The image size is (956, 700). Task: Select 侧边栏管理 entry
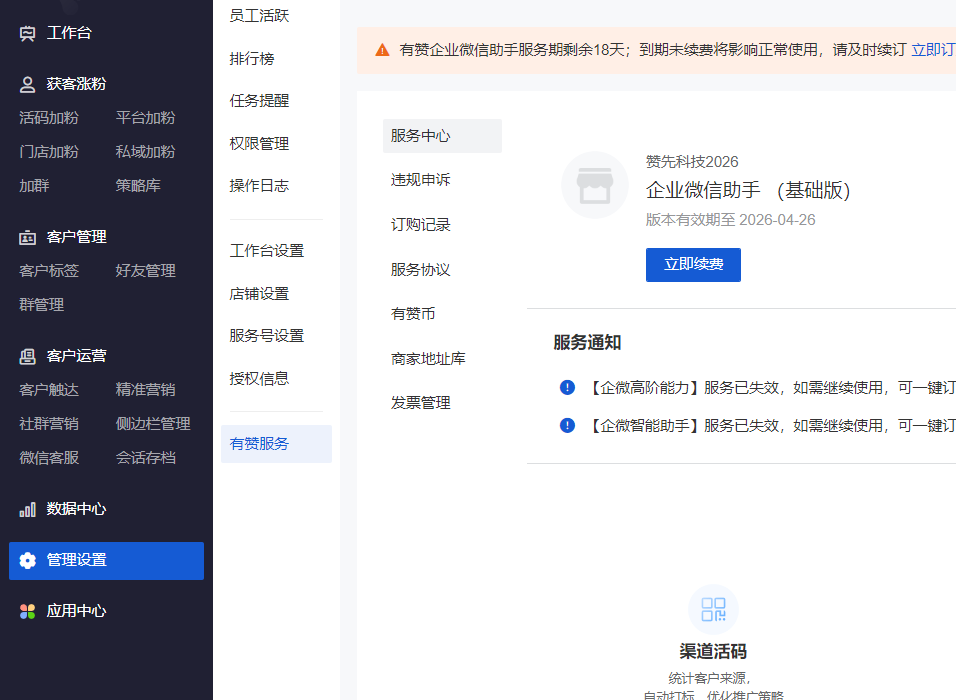click(x=153, y=424)
